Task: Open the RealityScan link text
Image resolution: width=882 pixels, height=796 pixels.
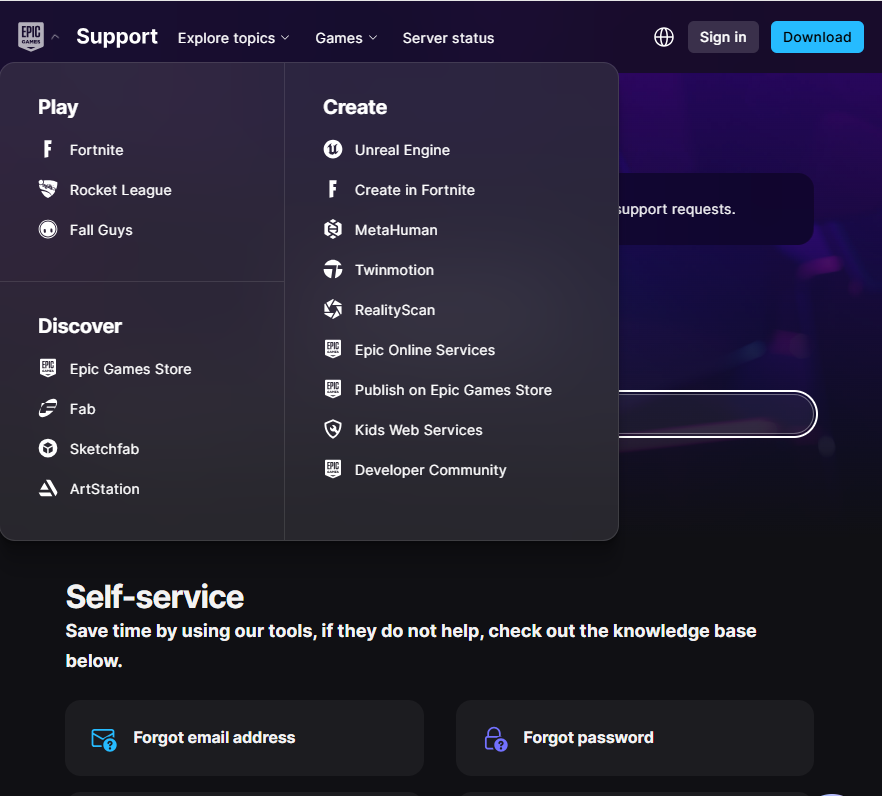Action: (x=395, y=310)
